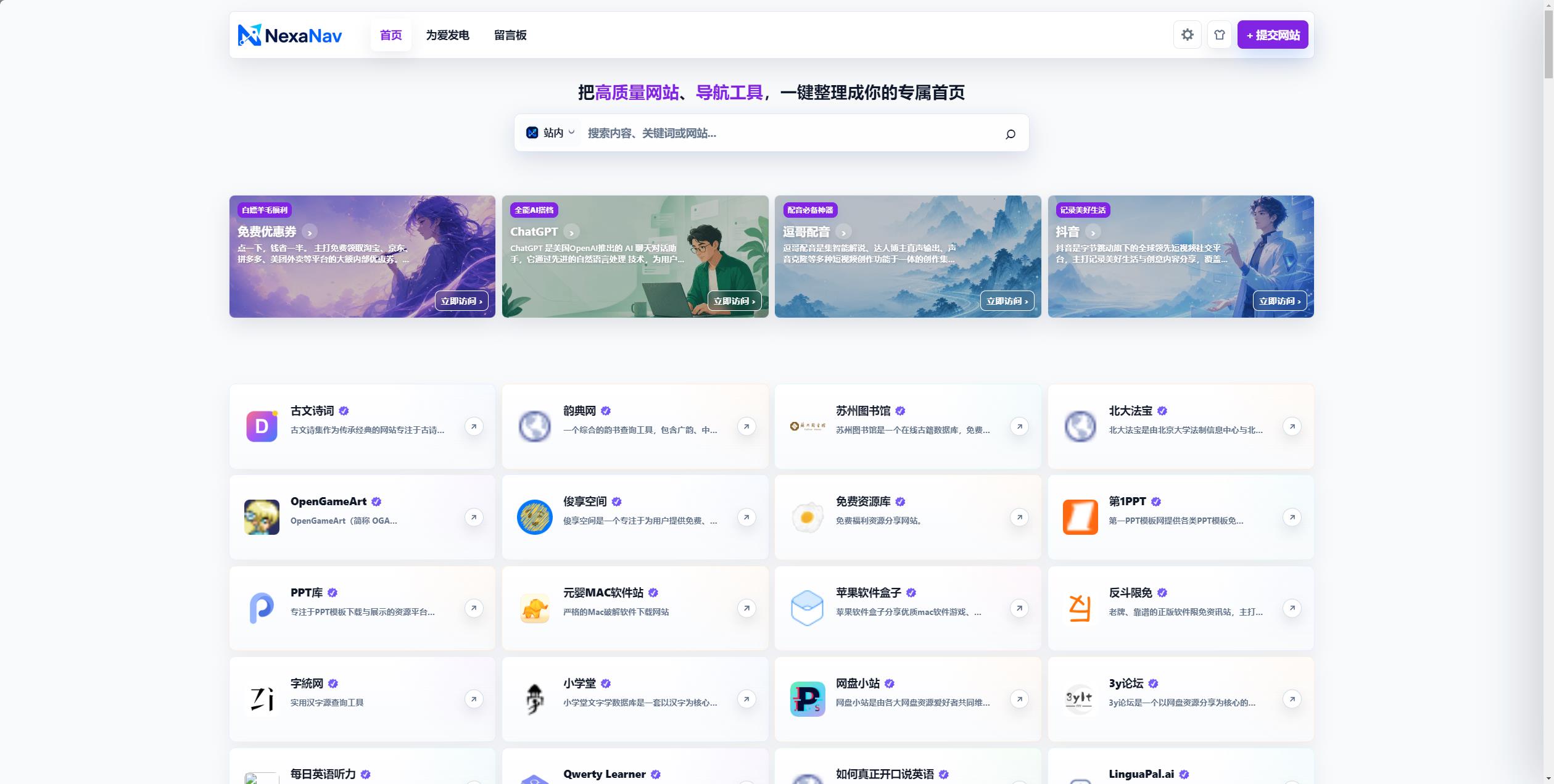Click the 全能AI搭档 tag label
Screen dimensions: 1554x784
(534, 210)
